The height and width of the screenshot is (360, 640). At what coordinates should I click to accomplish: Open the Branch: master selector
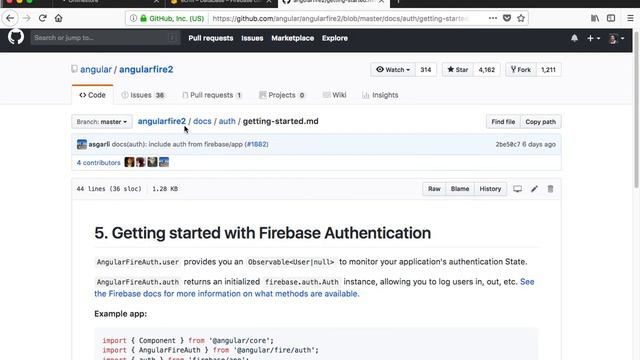(102, 122)
